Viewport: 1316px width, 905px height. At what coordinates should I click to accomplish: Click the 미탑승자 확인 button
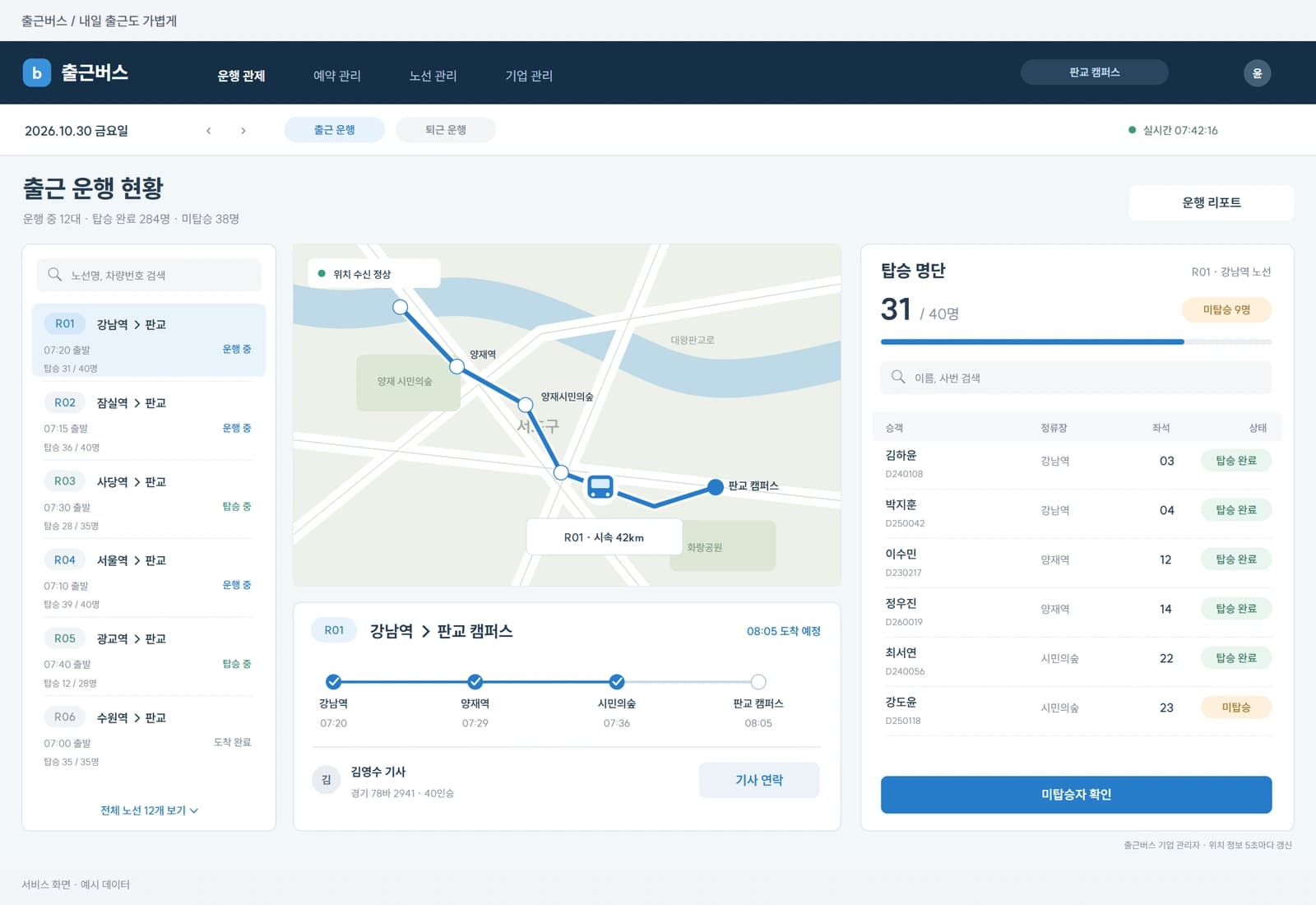tap(1076, 794)
